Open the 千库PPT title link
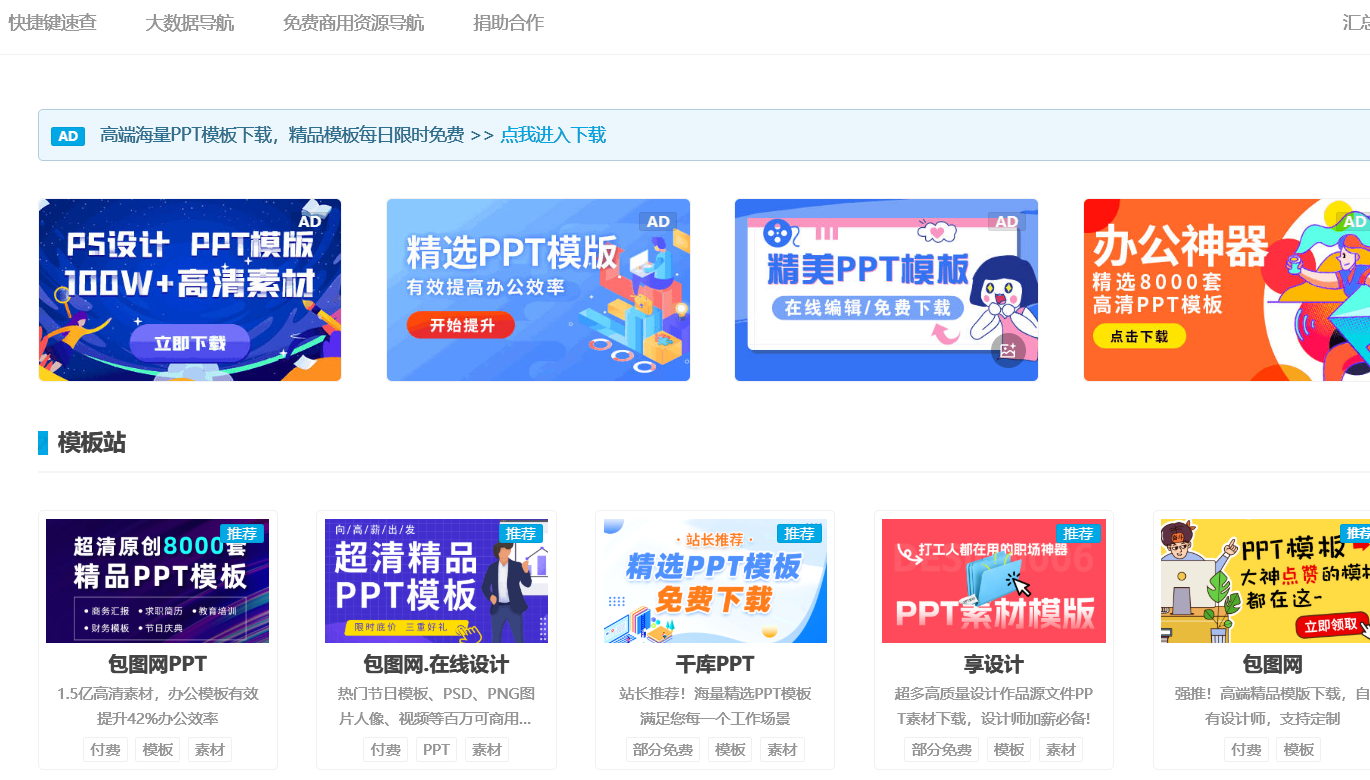Image resolution: width=1370 pixels, height=780 pixels. click(714, 665)
